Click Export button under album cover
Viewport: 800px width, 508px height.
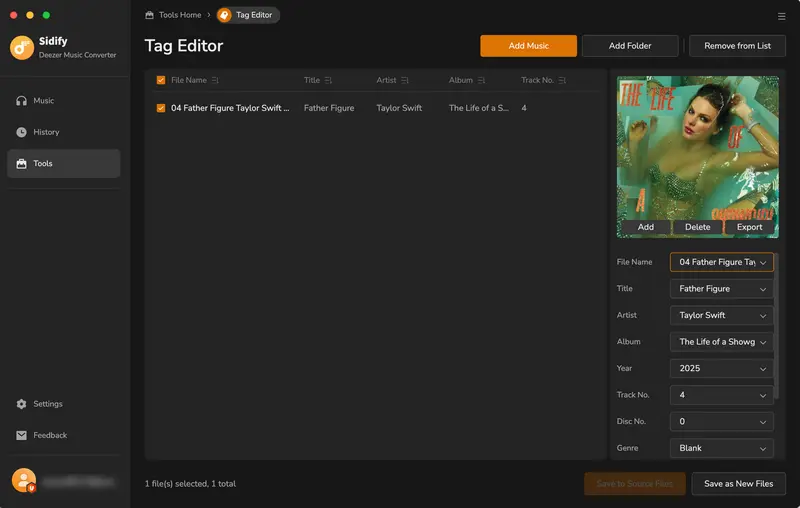pyautogui.click(x=749, y=227)
